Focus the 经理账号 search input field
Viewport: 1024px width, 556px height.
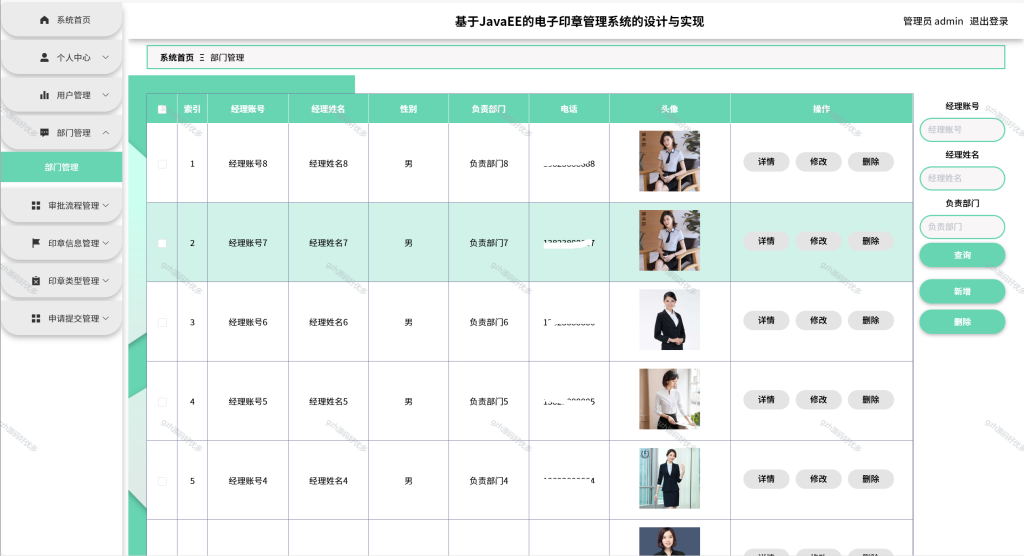pyautogui.click(x=962, y=130)
